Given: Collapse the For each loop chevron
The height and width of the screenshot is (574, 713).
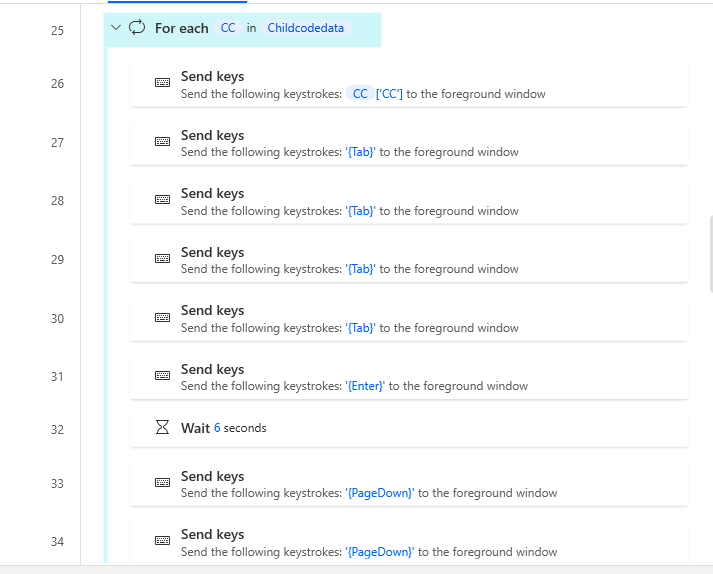Looking at the screenshot, I should 116,28.
